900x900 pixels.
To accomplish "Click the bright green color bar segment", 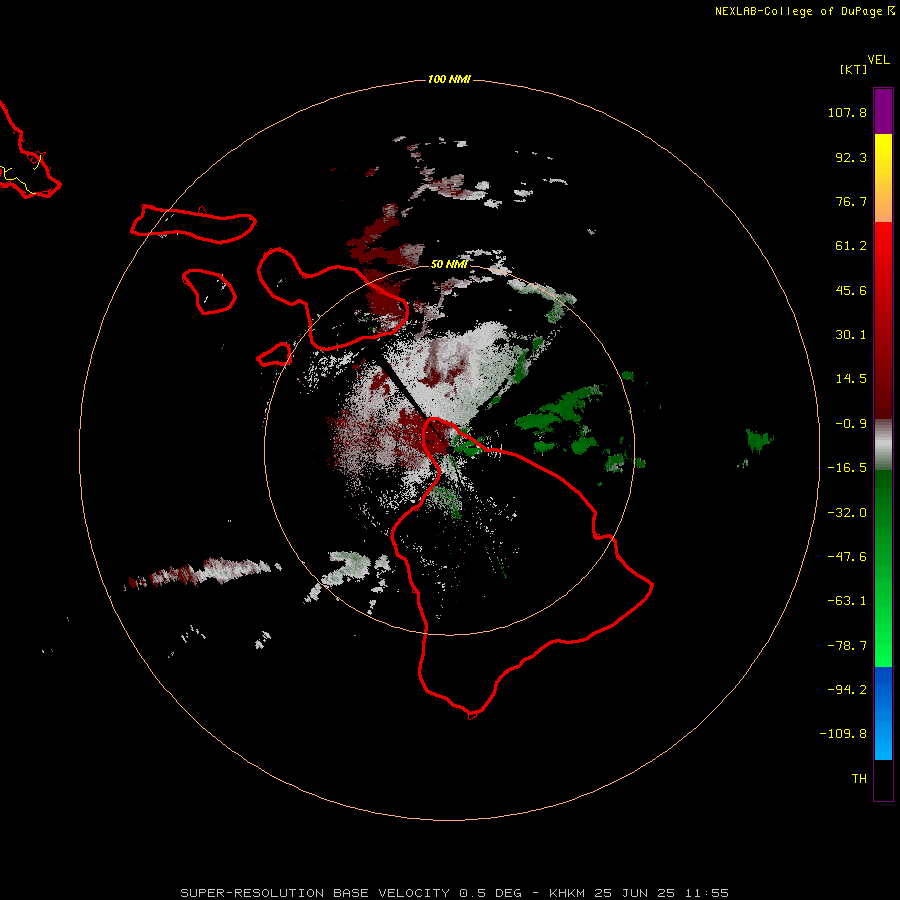I will point(883,568).
